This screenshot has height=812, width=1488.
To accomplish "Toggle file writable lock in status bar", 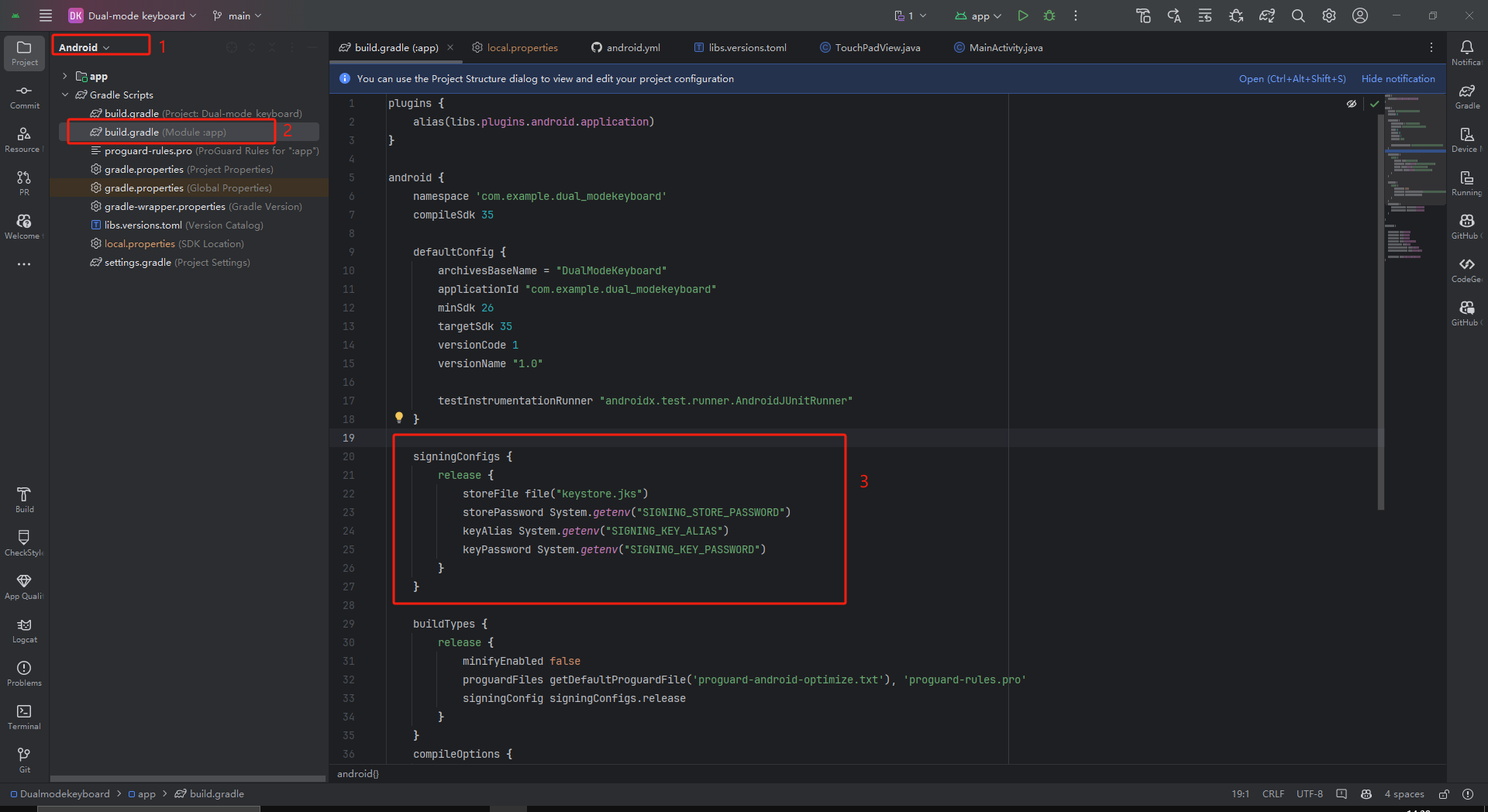I will [1443, 793].
